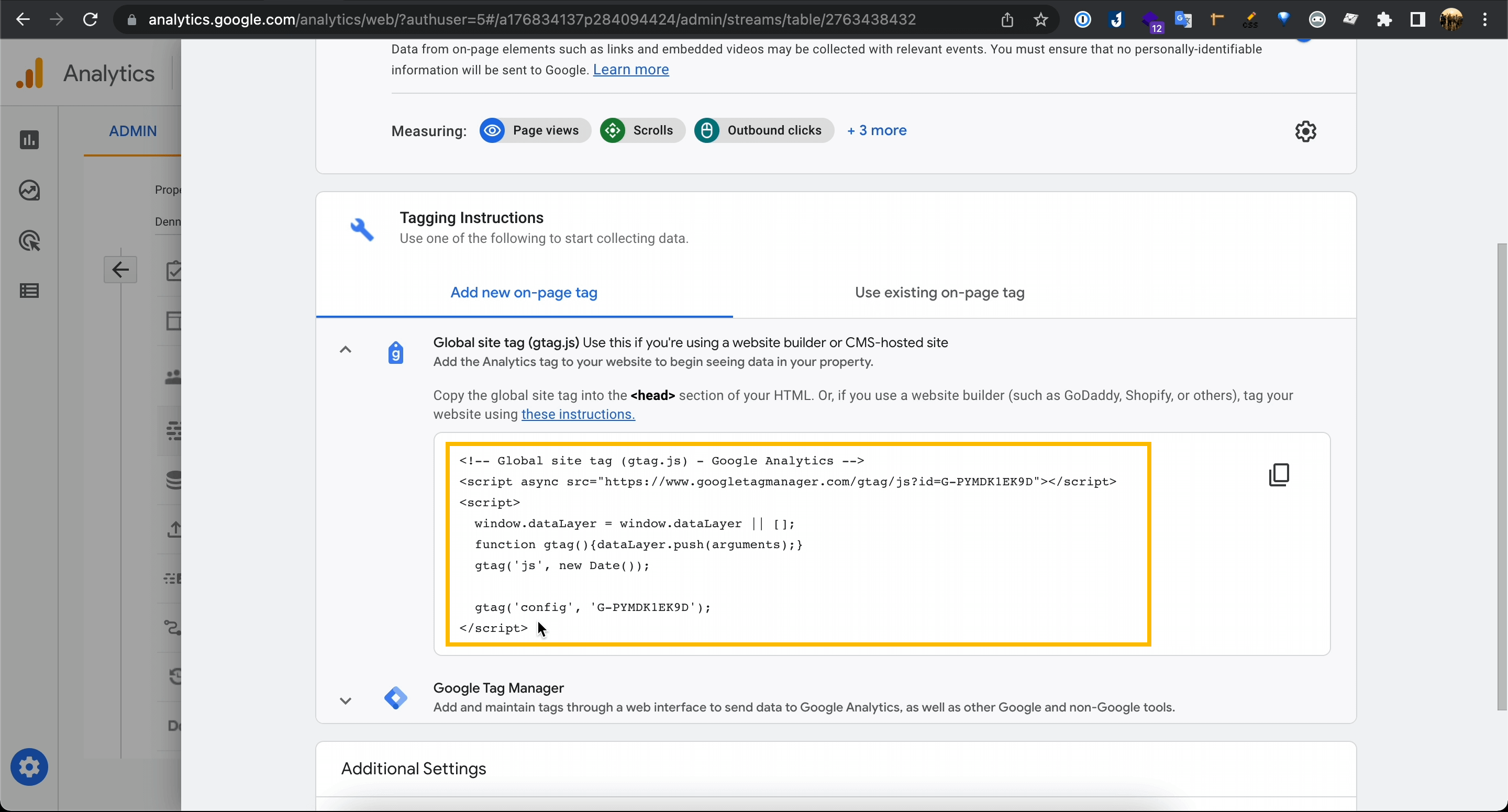Open the Extensions puzzle-piece menu
Screen dimensions: 1508x812
pos(1384,20)
